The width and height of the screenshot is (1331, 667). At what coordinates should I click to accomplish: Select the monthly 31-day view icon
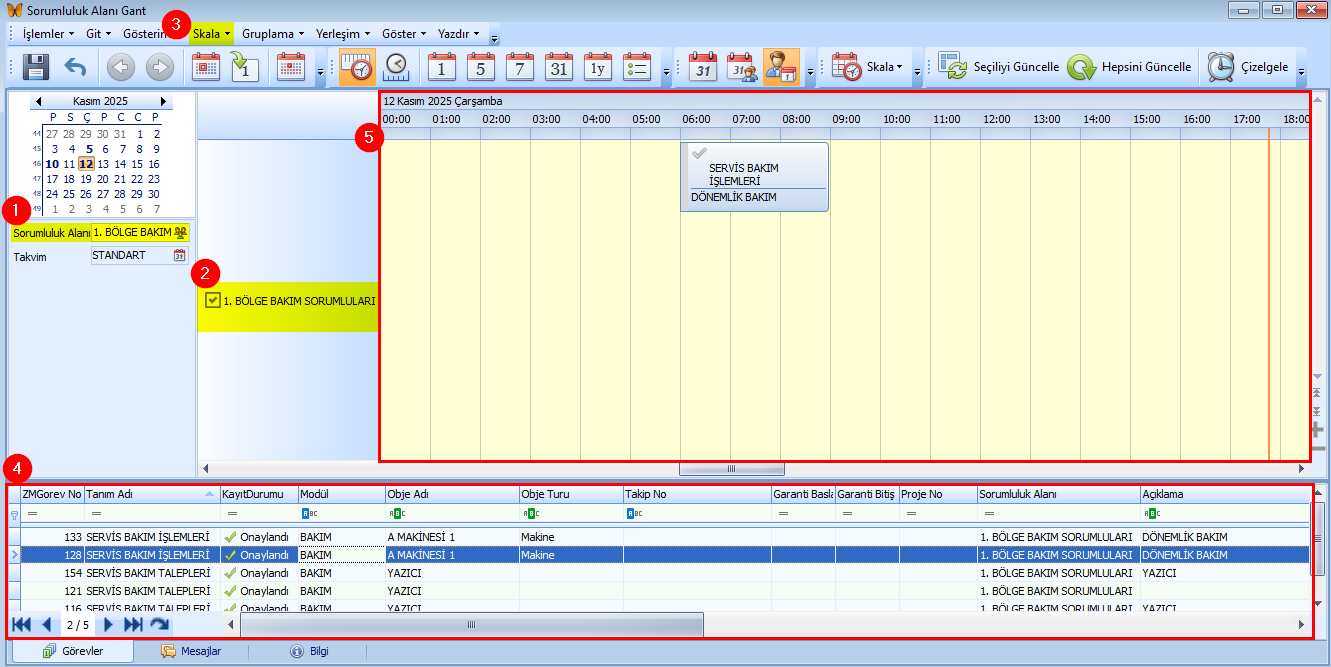click(x=558, y=67)
